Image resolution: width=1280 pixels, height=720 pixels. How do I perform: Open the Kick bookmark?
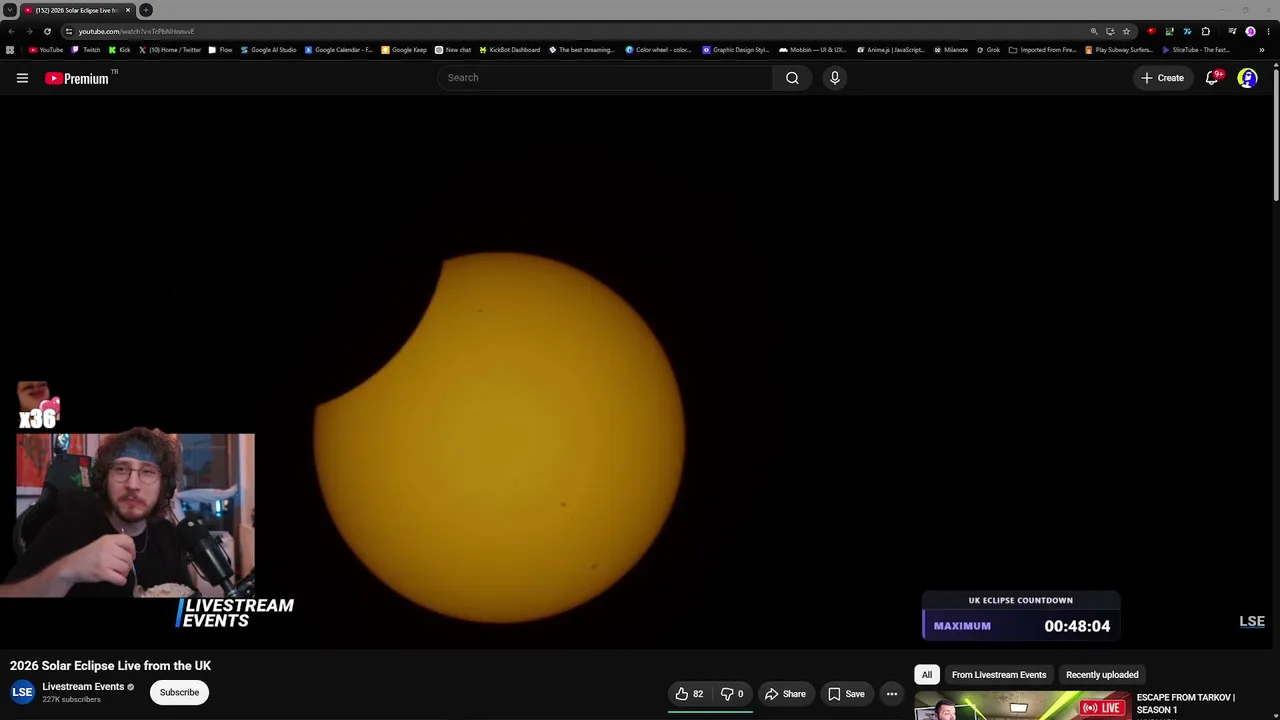pos(120,50)
